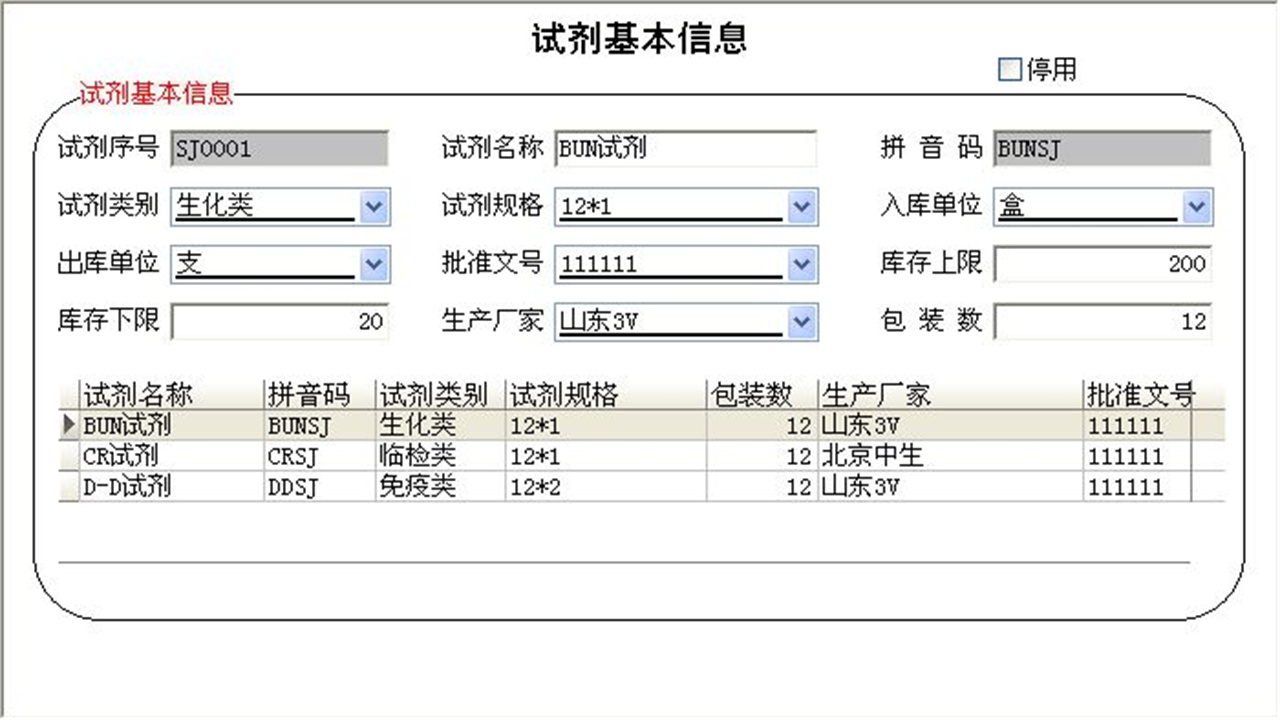The image size is (1280, 720).
Task: Click the 包装数 field showing 12
Action: (x=1100, y=322)
